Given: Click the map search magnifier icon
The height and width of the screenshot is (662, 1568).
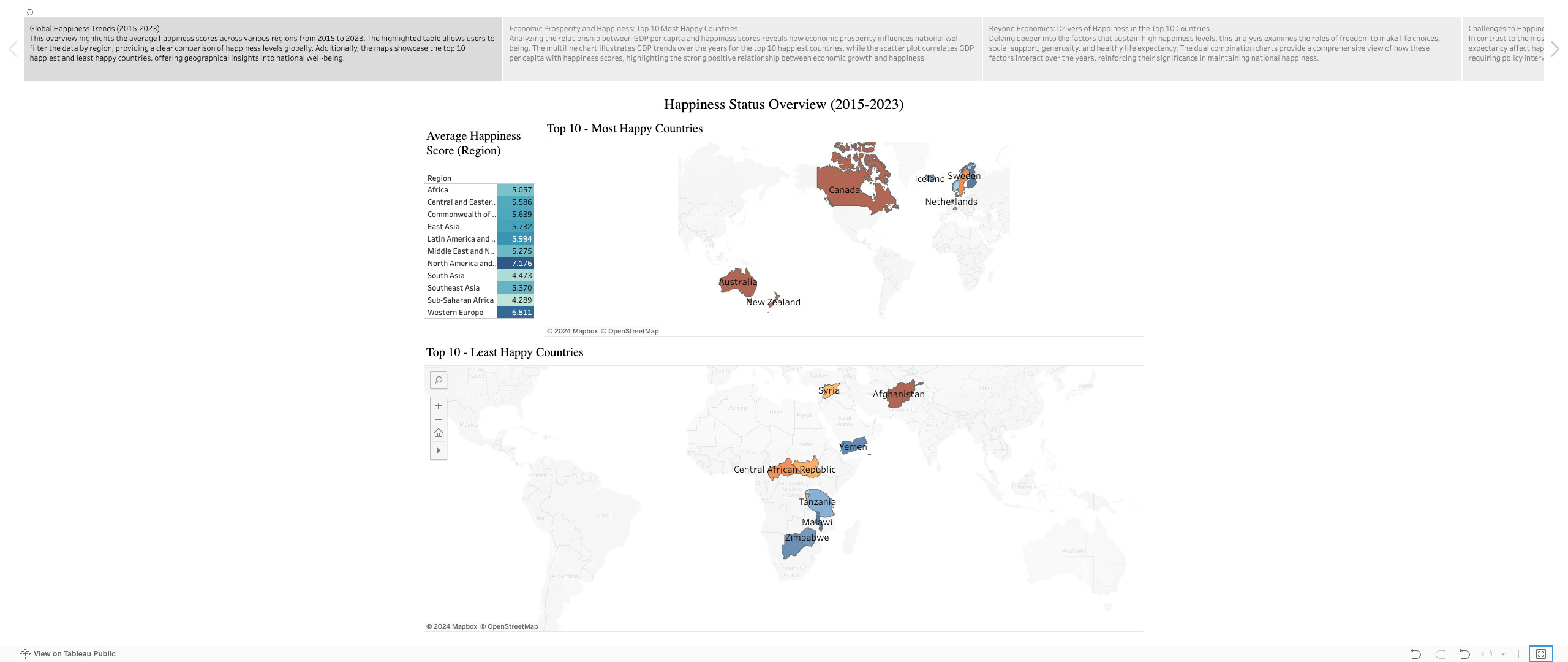Looking at the screenshot, I should (x=439, y=380).
